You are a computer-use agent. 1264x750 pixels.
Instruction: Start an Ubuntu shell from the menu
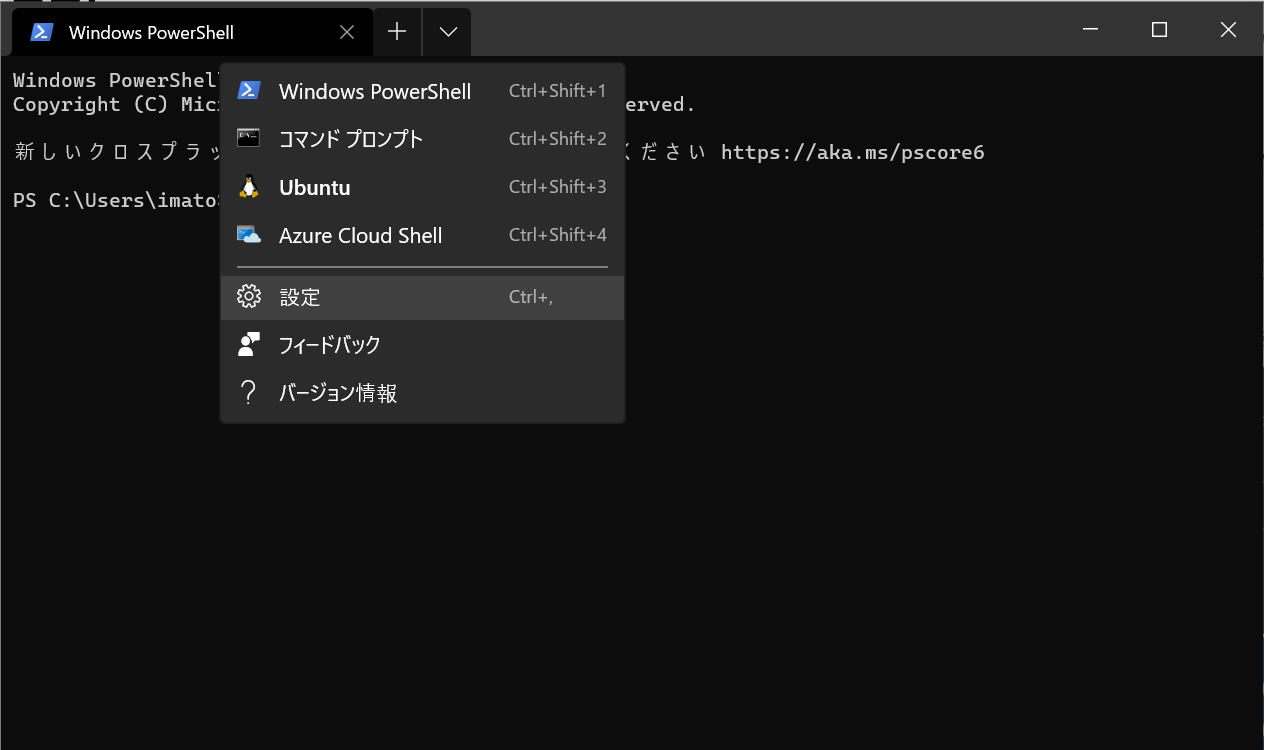point(422,187)
